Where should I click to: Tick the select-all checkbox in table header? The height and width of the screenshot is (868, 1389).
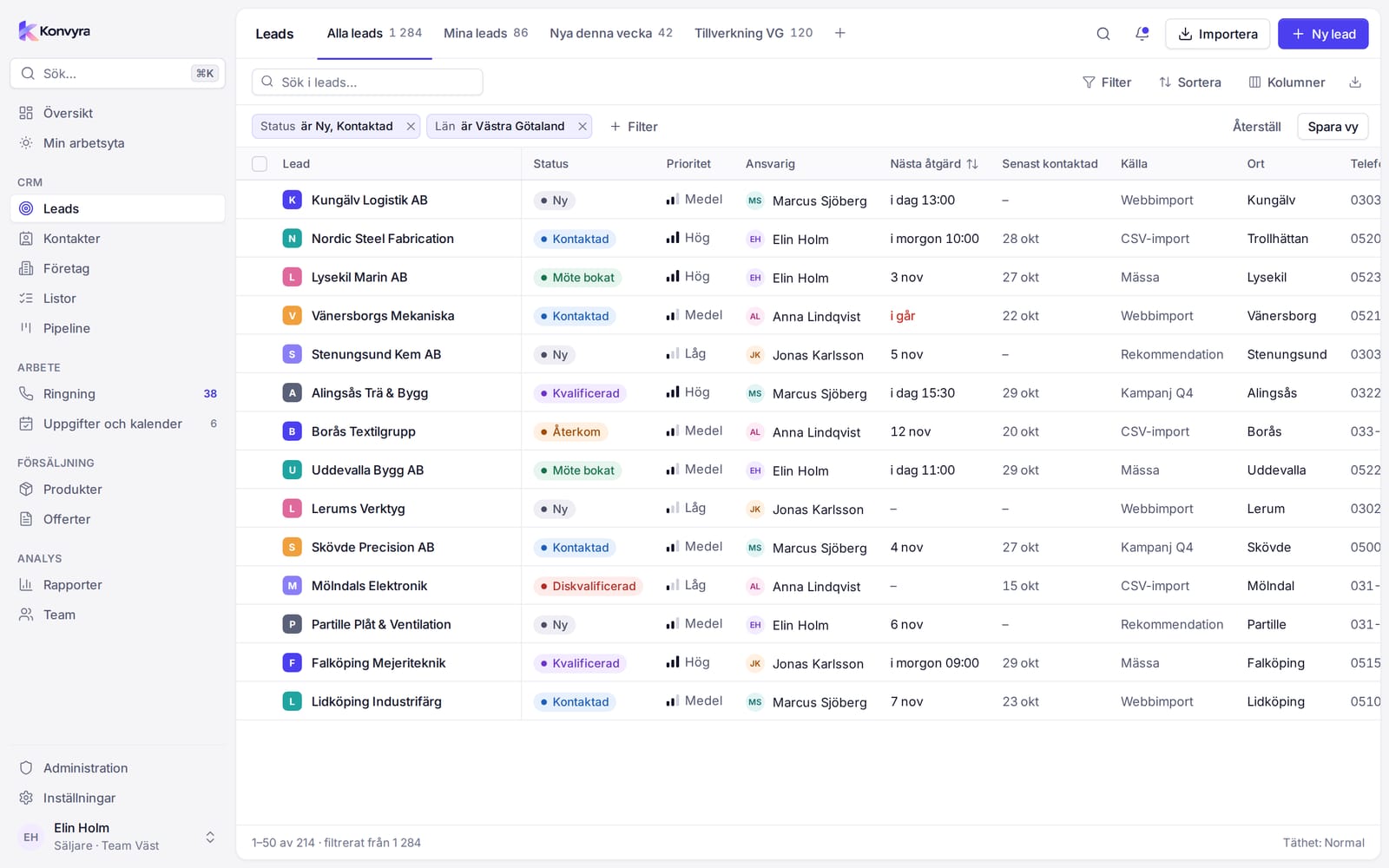click(260, 164)
